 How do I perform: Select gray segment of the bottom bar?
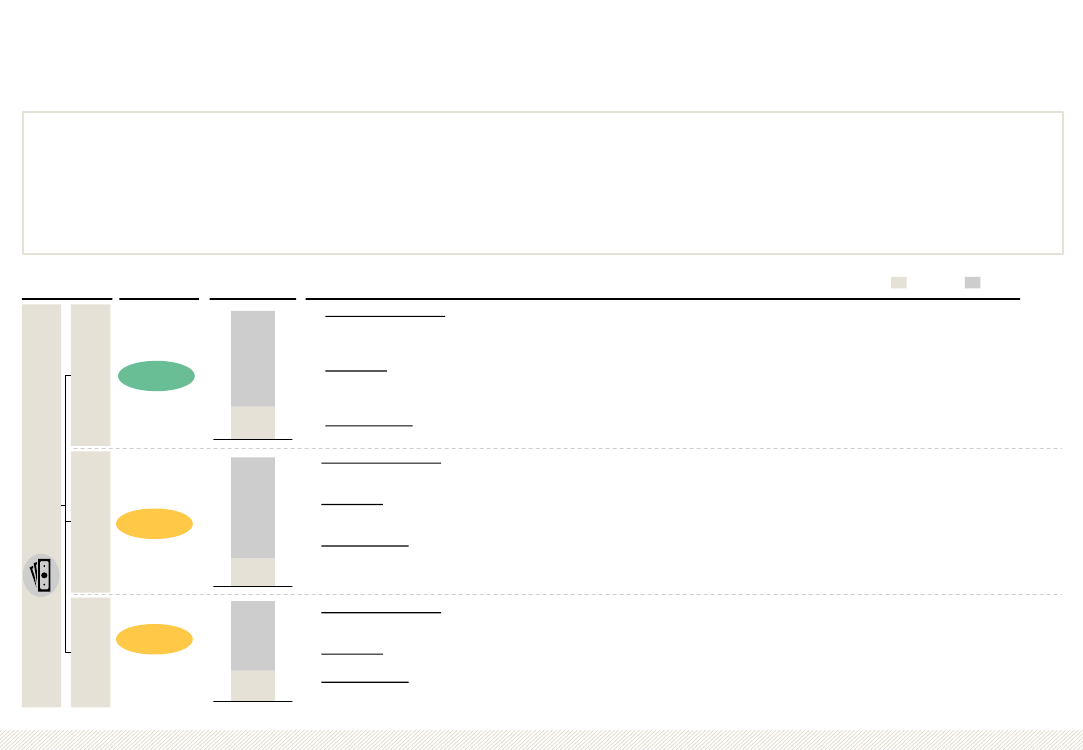coord(253,635)
